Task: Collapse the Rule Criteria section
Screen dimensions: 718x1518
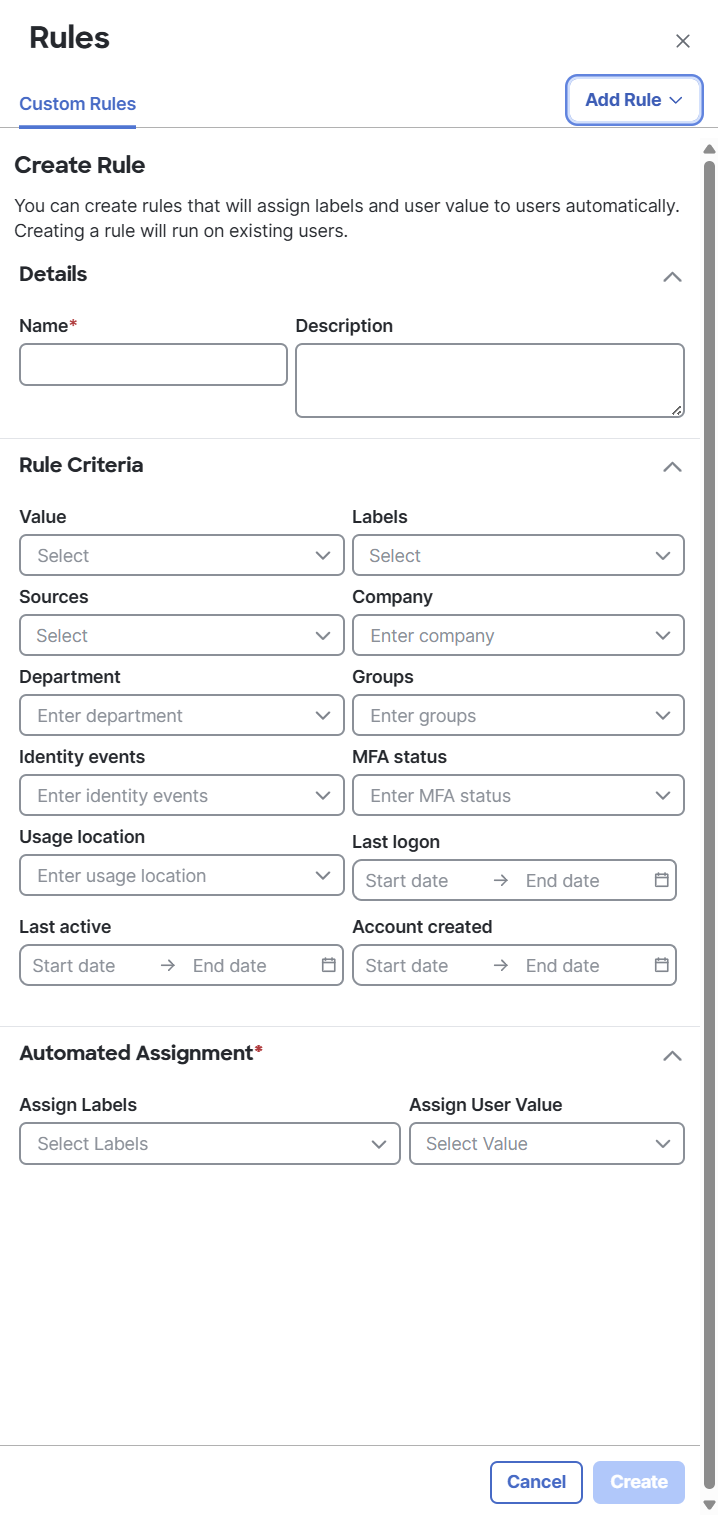Action: (672, 467)
